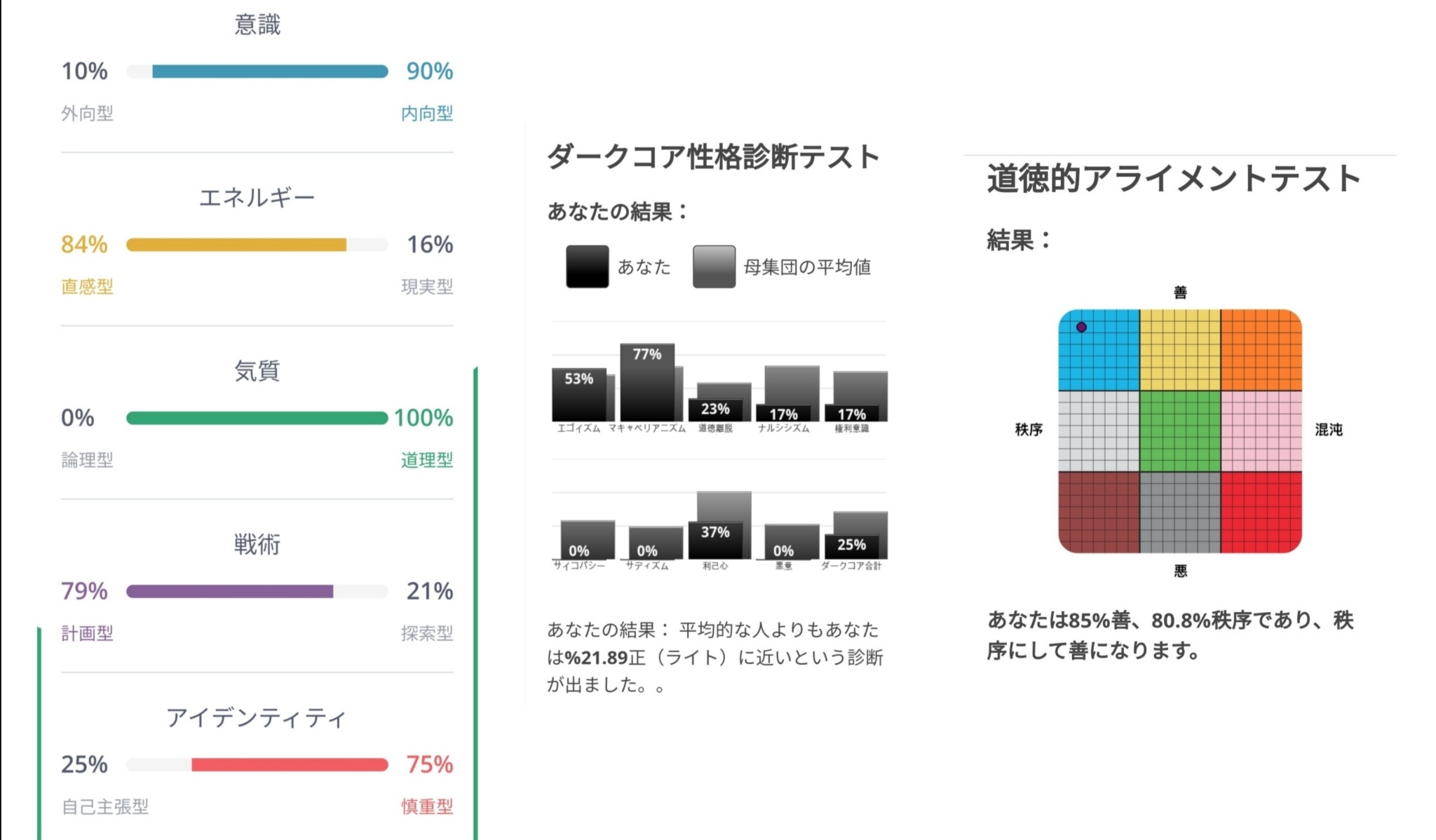Viewport: 1436px width, 840px height.
Task: Click the purple 戦術 percentage bar
Action: 230,592
